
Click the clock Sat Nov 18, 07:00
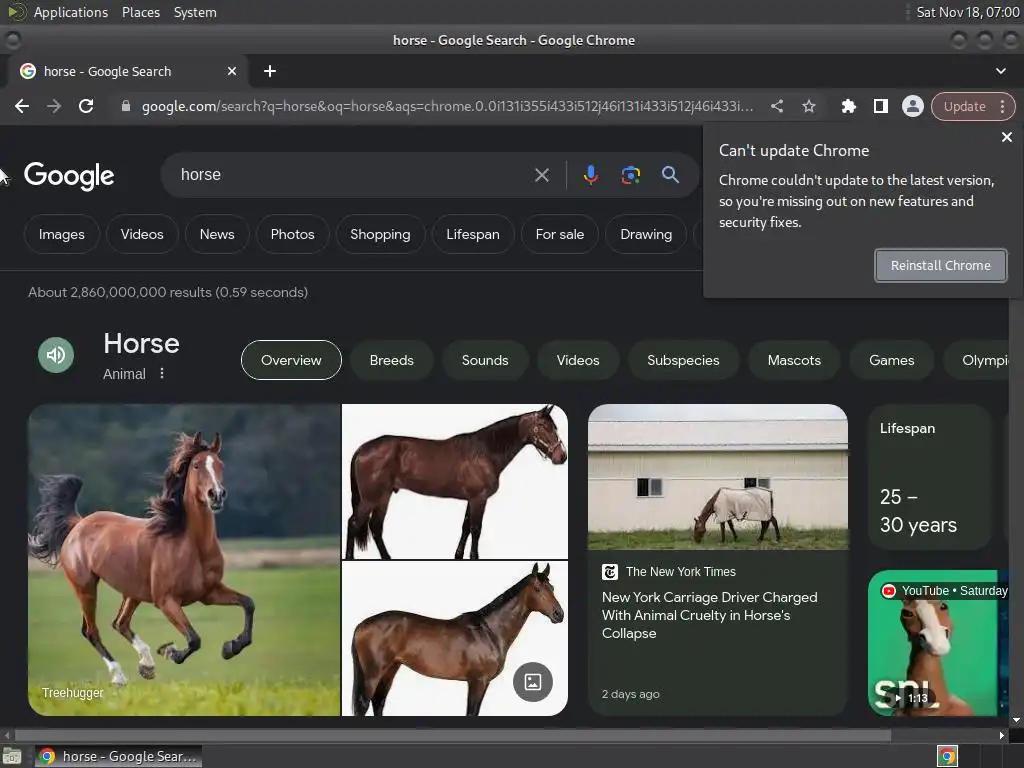(967, 12)
